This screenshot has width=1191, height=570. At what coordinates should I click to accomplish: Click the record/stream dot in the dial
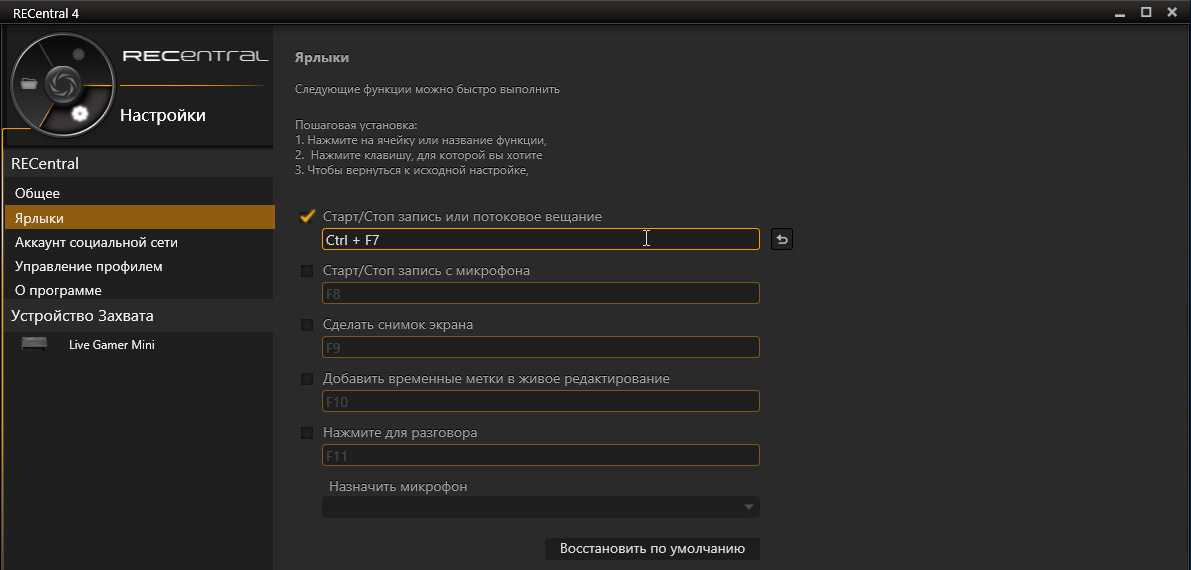[x=78, y=53]
